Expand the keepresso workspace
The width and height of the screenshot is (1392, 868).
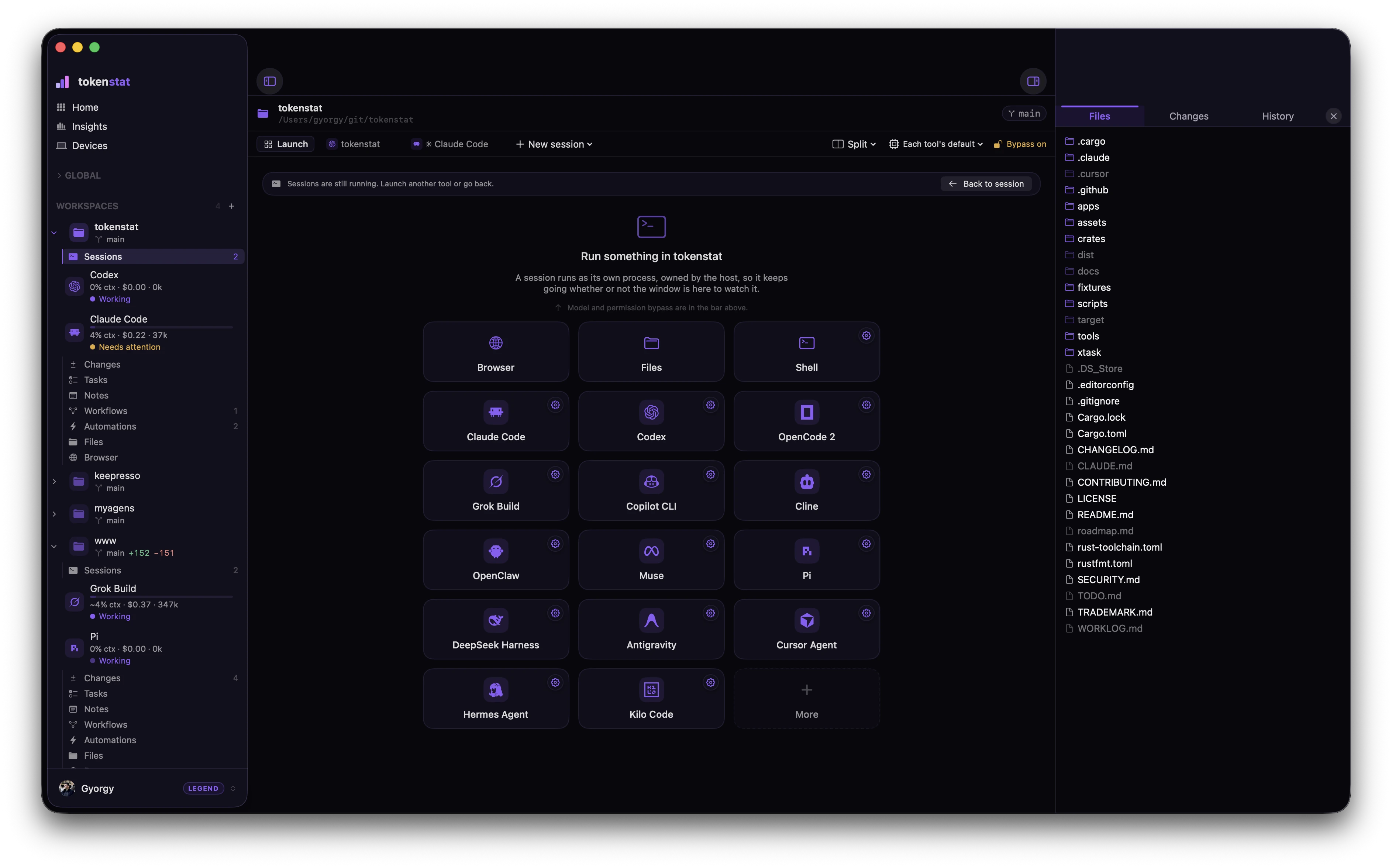point(54,482)
